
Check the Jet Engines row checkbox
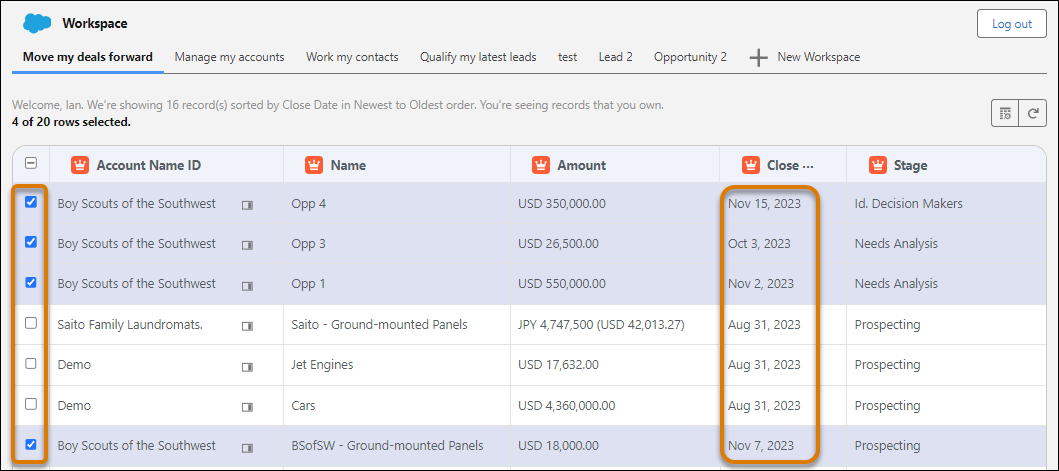[31, 364]
